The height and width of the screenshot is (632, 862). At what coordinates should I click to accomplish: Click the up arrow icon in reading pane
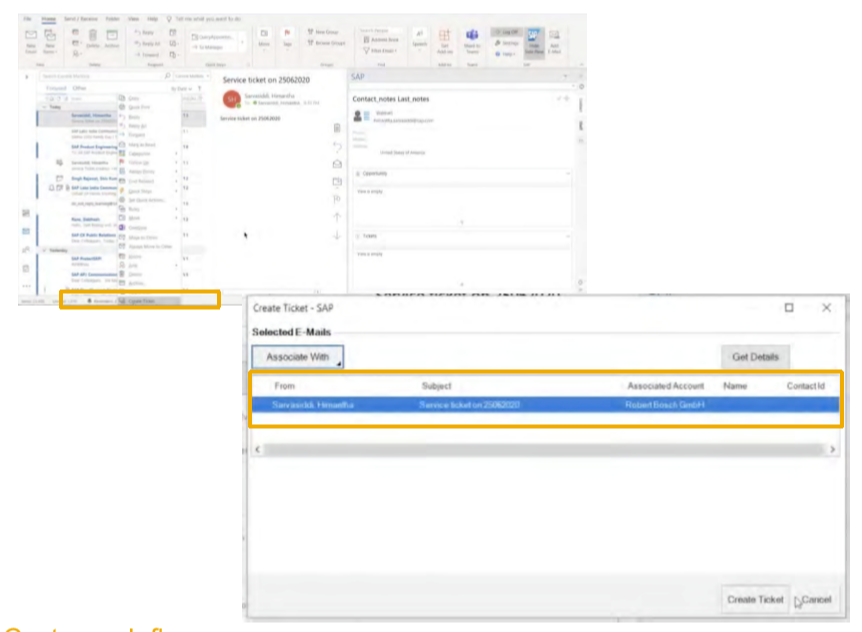337,217
